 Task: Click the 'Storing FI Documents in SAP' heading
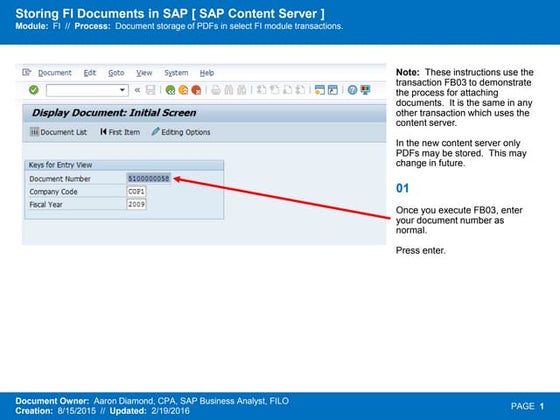101,14
